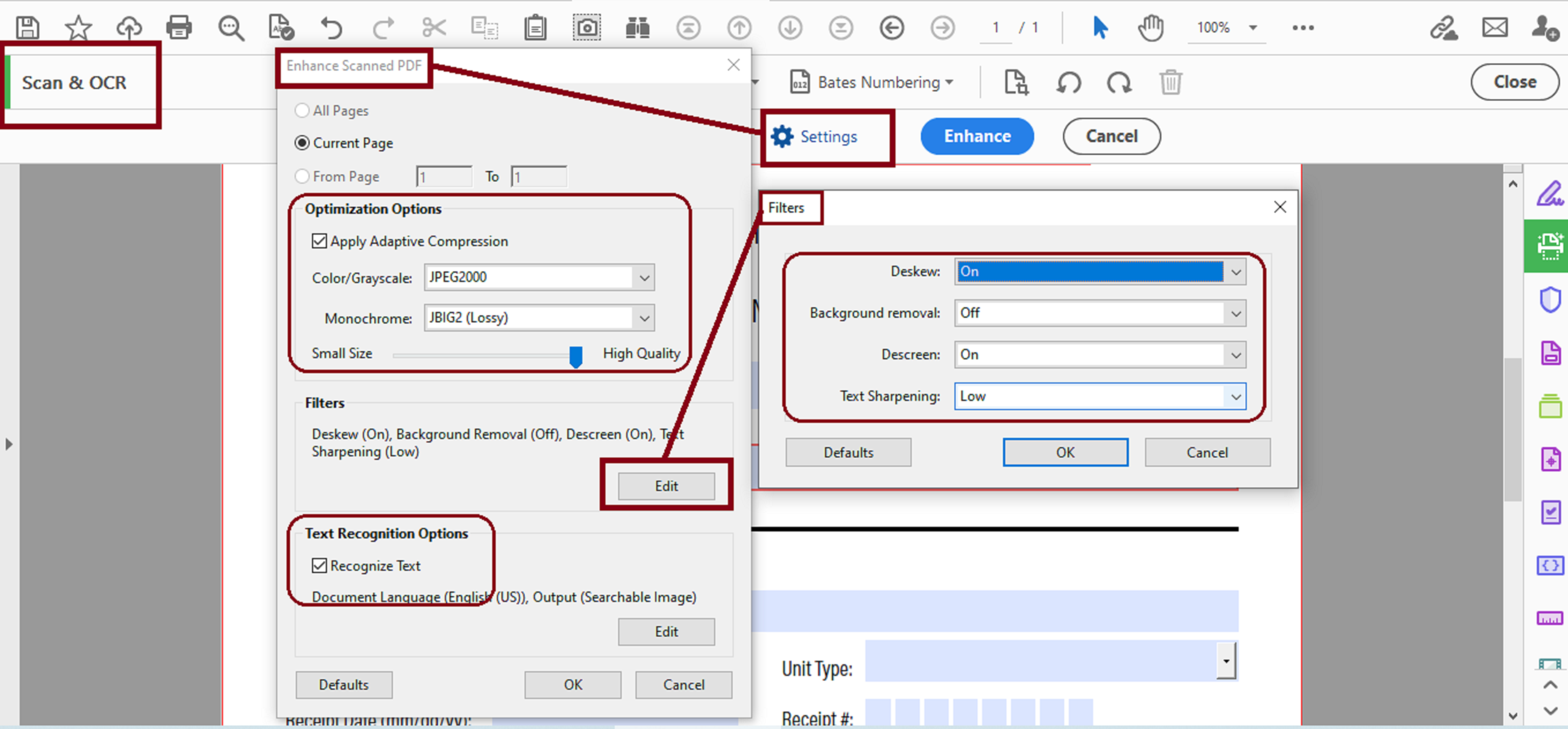Click the Paste clipboard icon
Image resolution: width=1568 pixels, height=729 pixels.
point(536,27)
